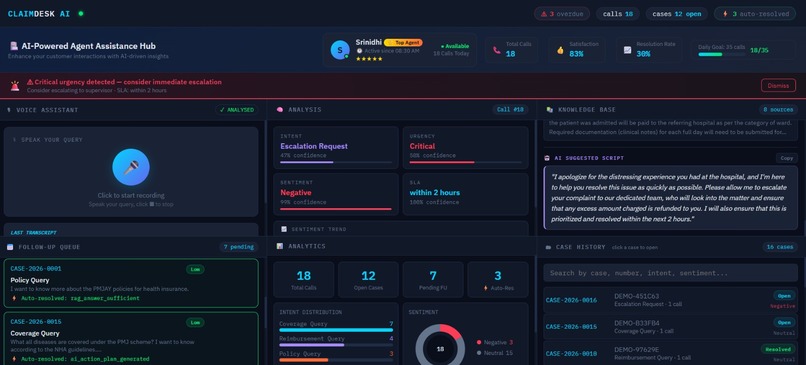Viewport: 806px width, 365px height.
Task: Click the 12 Open Cases tile
Action: click(368, 280)
